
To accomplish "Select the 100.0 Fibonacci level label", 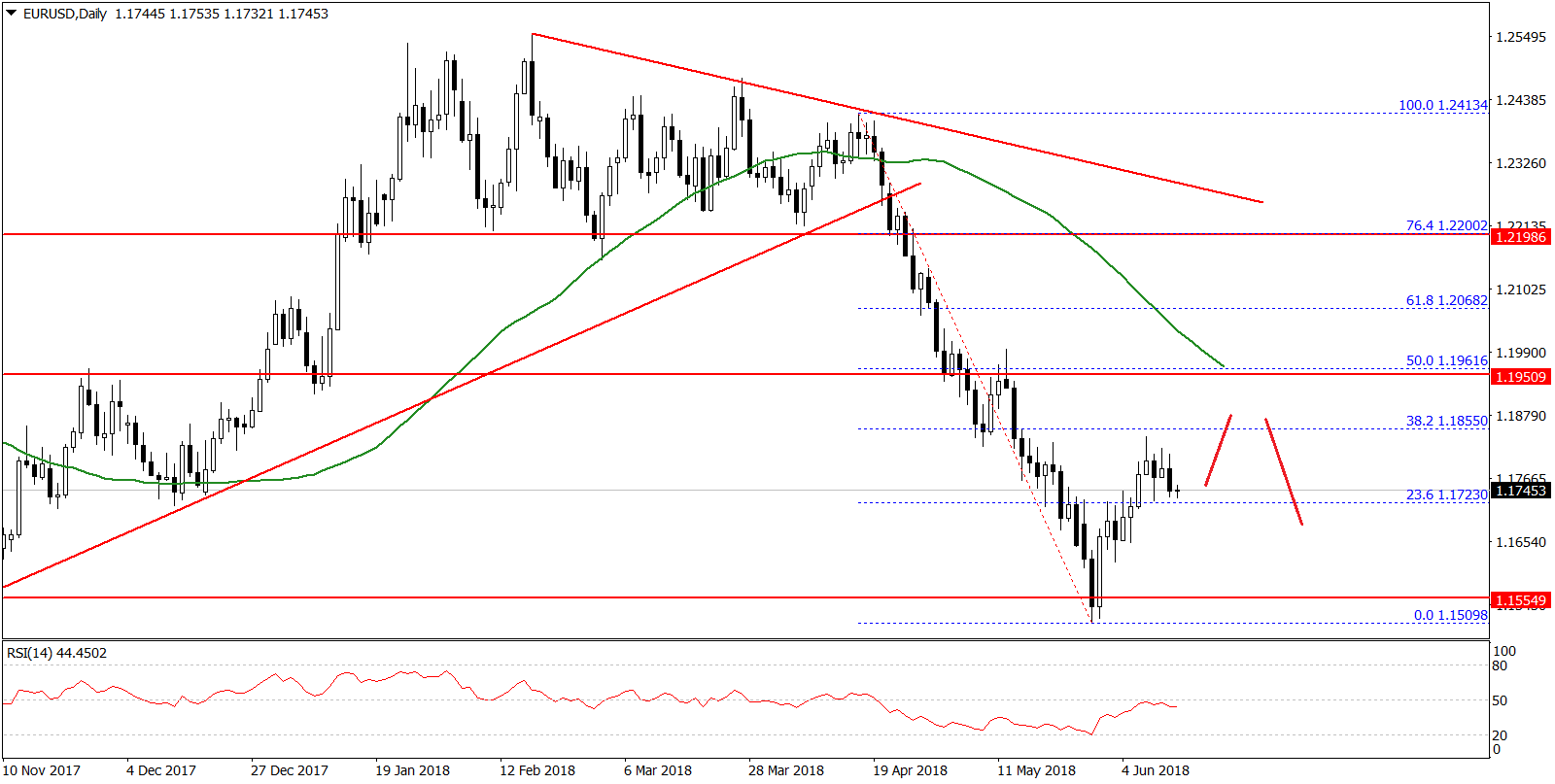I will pyautogui.click(x=1442, y=105).
